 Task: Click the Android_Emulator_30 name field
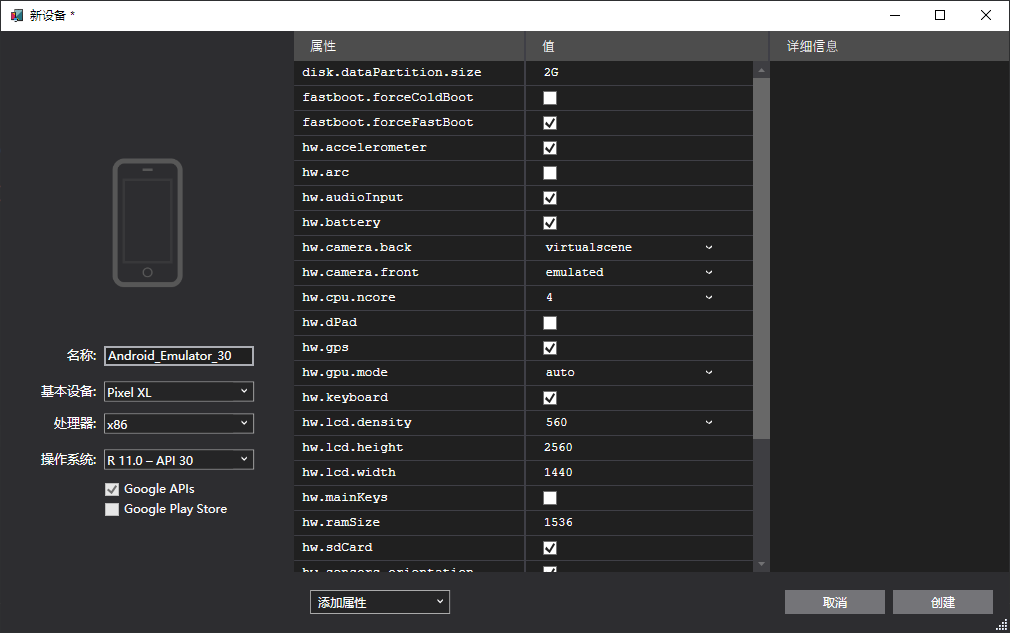tap(178, 355)
